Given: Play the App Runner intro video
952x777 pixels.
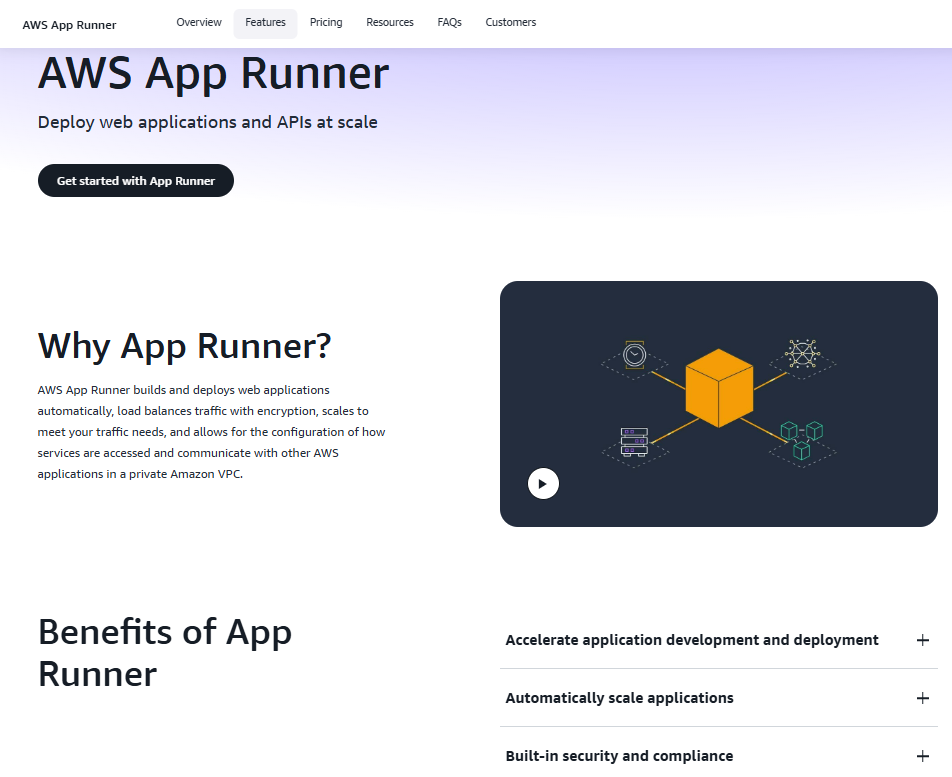Looking at the screenshot, I should [543, 483].
